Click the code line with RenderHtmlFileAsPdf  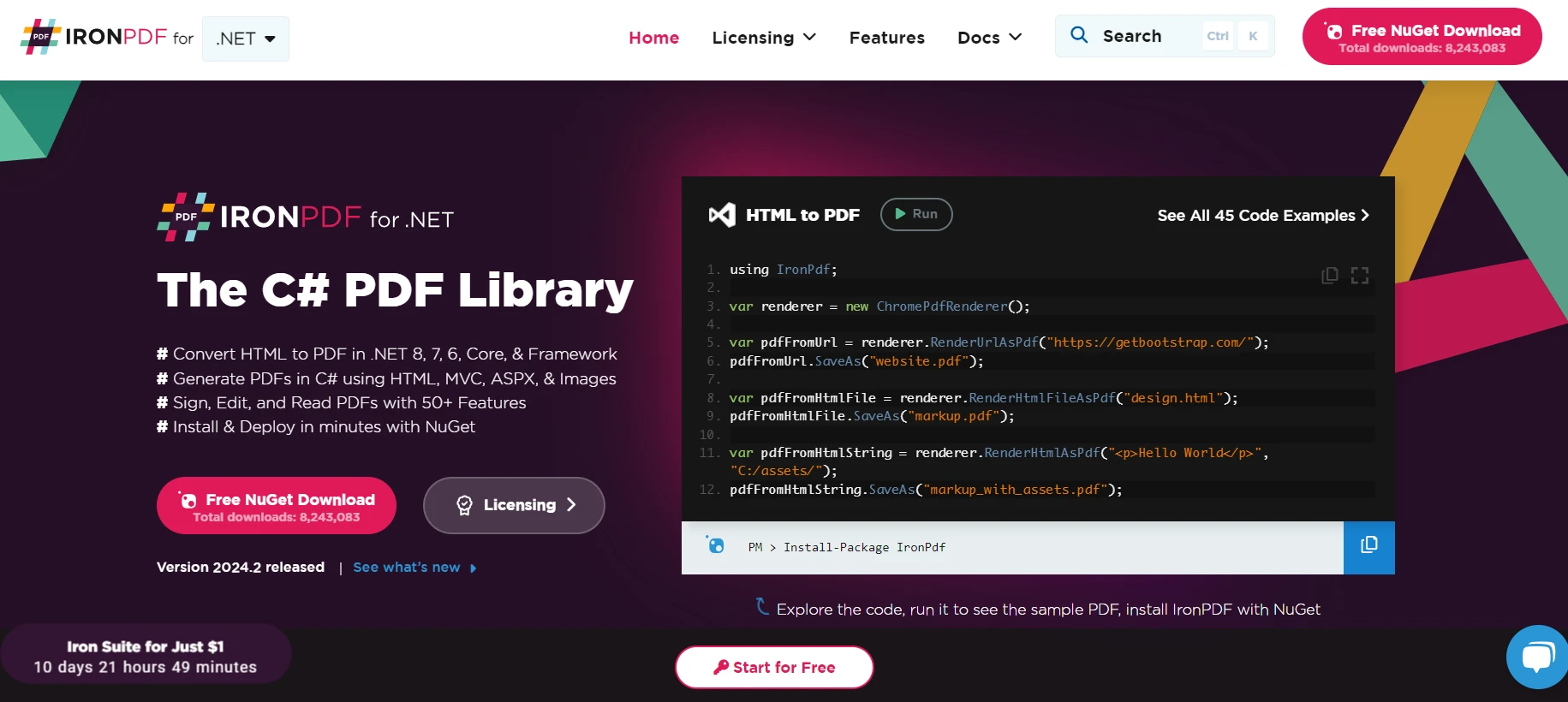click(x=983, y=398)
